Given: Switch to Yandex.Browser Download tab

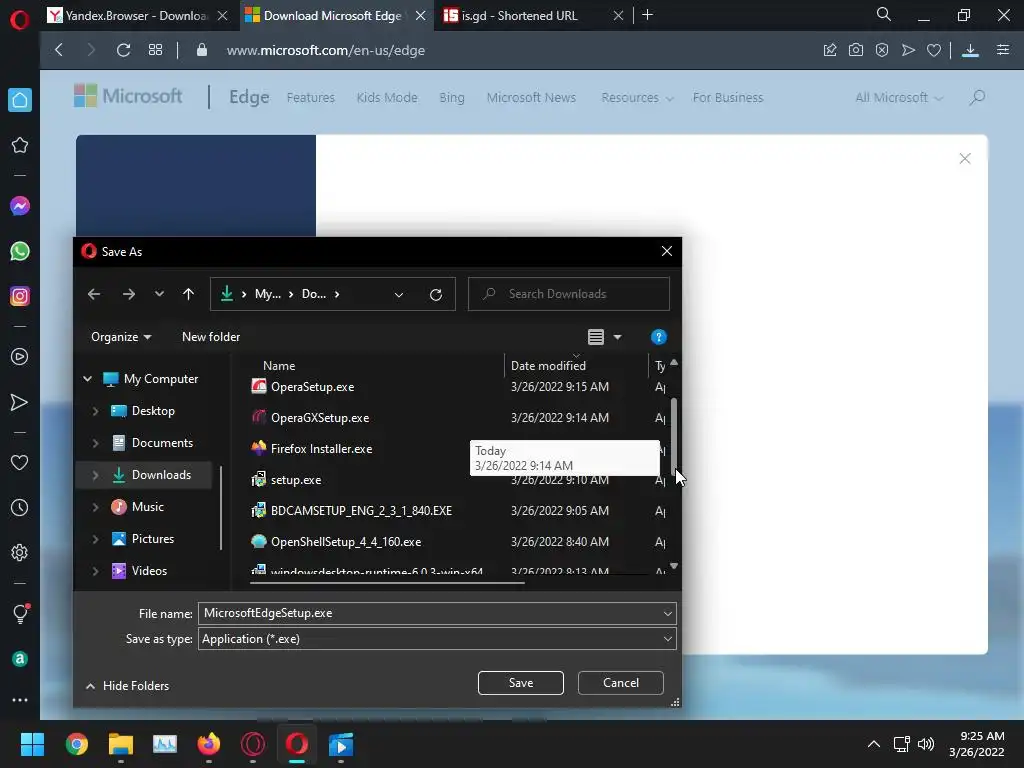Looking at the screenshot, I should [137, 16].
